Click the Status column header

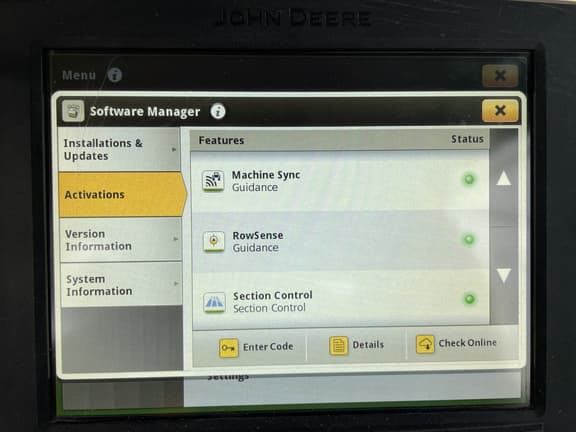coord(467,139)
